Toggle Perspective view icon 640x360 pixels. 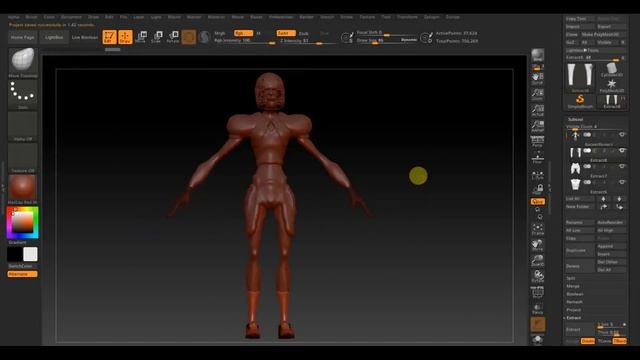click(x=538, y=141)
